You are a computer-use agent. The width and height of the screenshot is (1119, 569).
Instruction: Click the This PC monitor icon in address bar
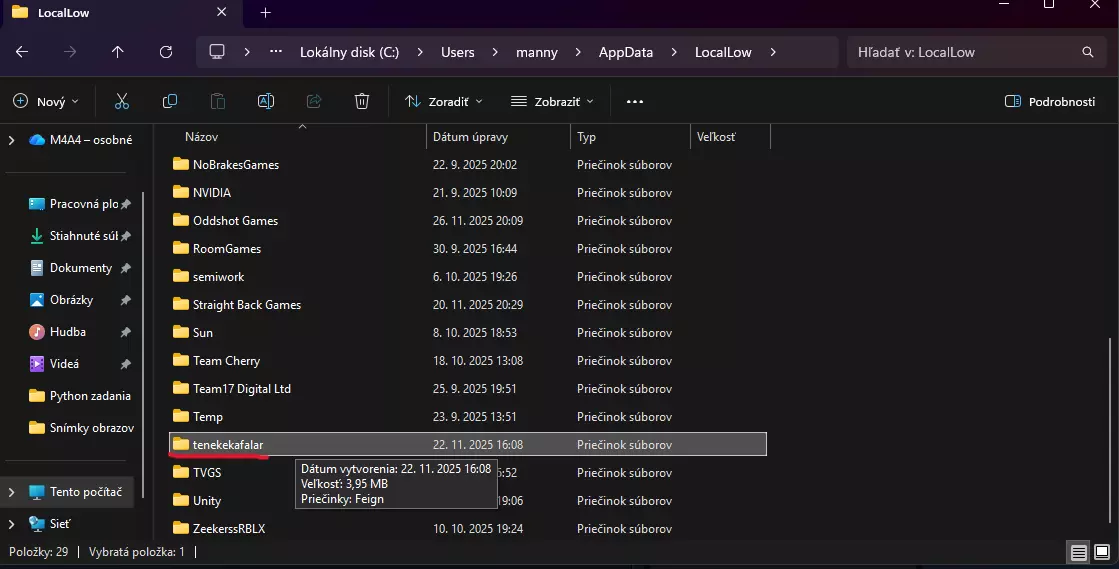pyautogui.click(x=217, y=52)
